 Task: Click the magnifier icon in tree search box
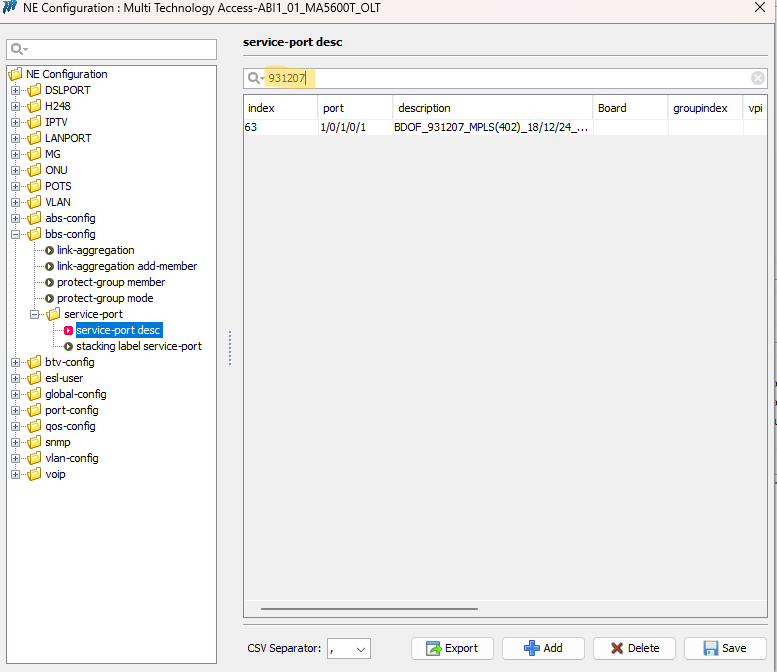pos(18,49)
